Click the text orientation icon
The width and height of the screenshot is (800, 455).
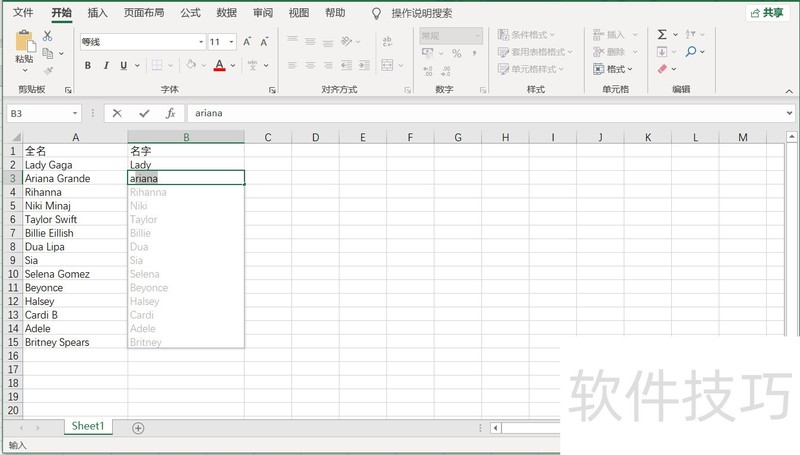[346, 41]
